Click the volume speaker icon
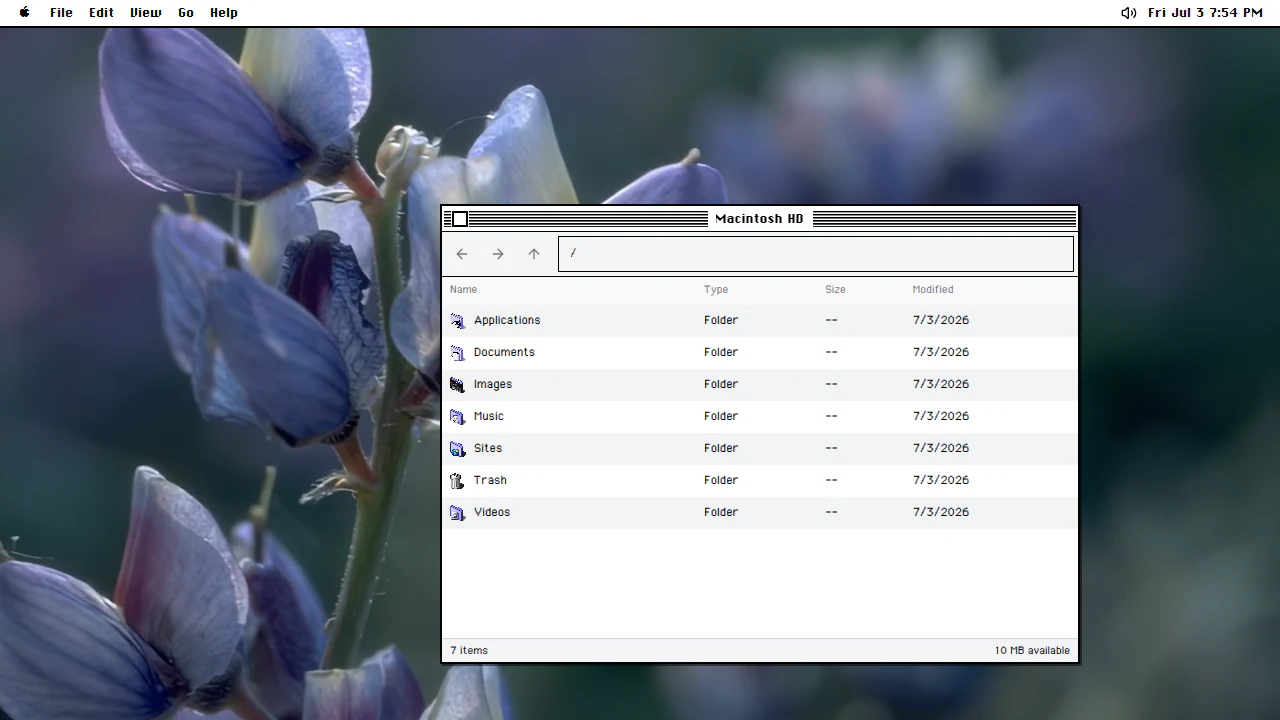Screen dimensions: 1280x720 point(1128,13)
